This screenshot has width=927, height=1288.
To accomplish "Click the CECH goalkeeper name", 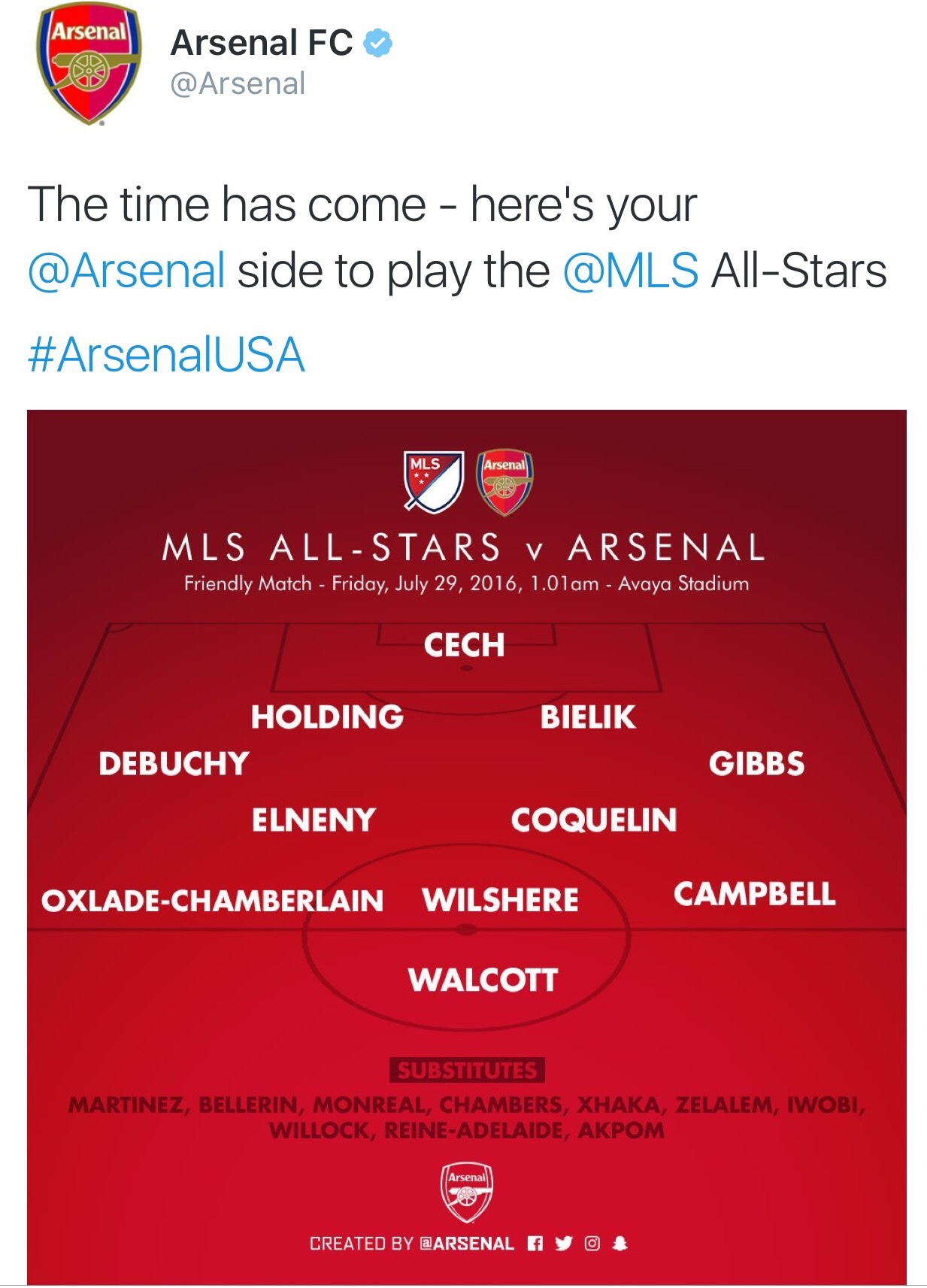I will tap(464, 645).
